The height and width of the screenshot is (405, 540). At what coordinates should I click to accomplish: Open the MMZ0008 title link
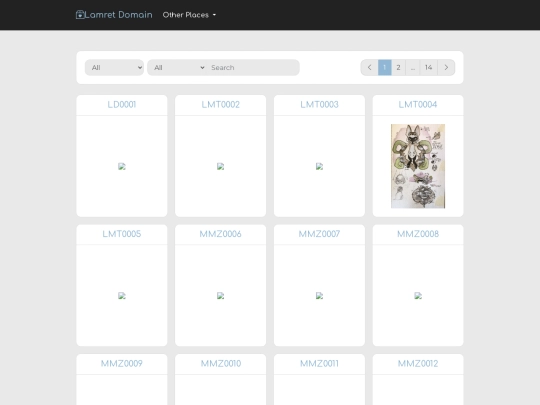[x=418, y=234]
